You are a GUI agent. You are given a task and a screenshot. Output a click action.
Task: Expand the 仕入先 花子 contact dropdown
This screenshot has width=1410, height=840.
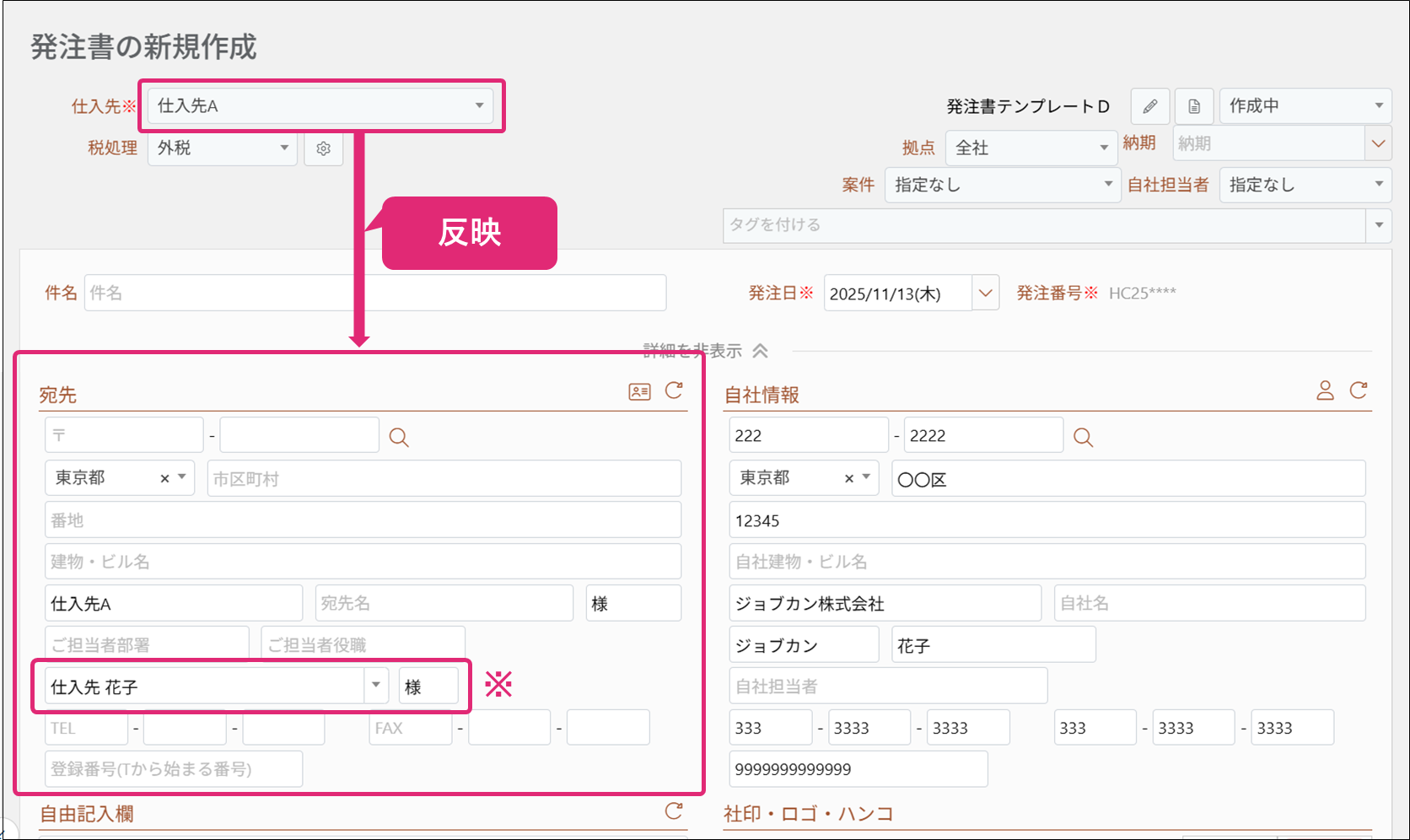376,686
